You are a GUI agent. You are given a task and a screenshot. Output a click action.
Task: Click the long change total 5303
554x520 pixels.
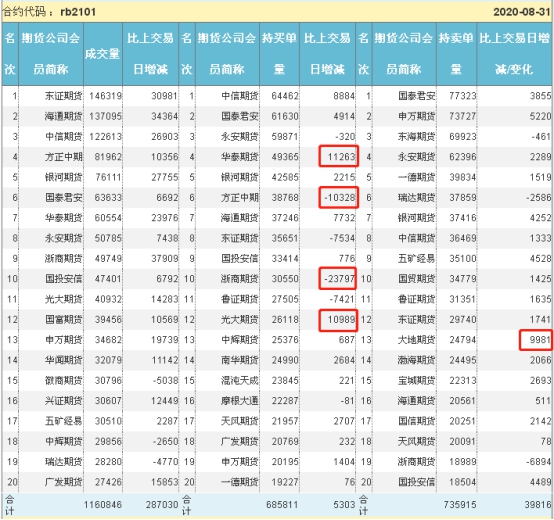(344, 505)
